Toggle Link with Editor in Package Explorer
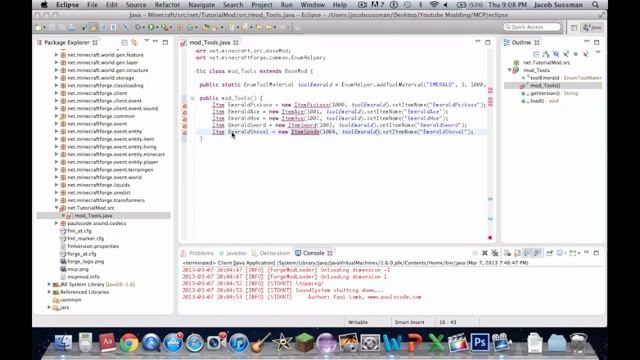This screenshot has height=360, width=640. pos(134,42)
